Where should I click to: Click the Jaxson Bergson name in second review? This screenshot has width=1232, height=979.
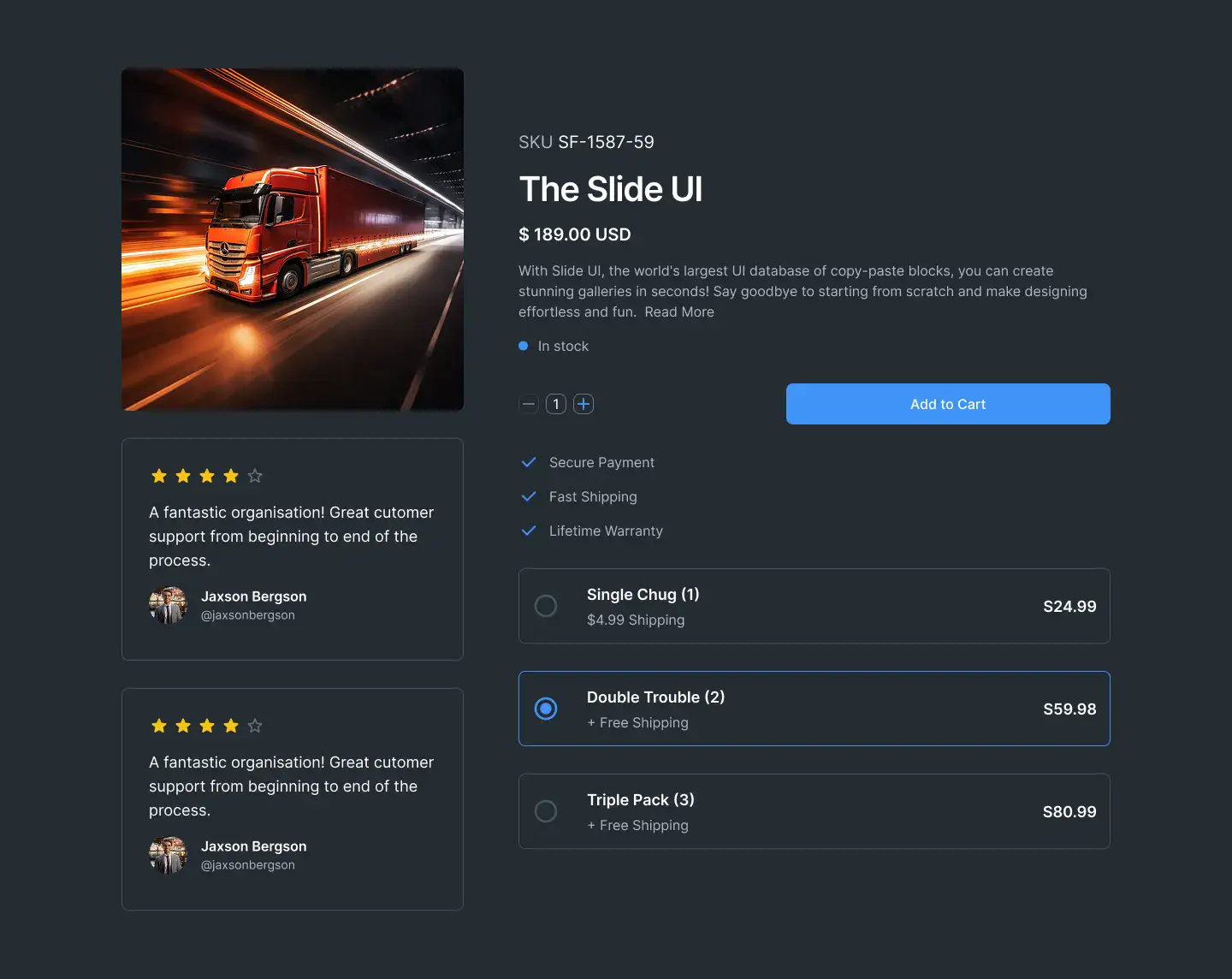point(254,846)
